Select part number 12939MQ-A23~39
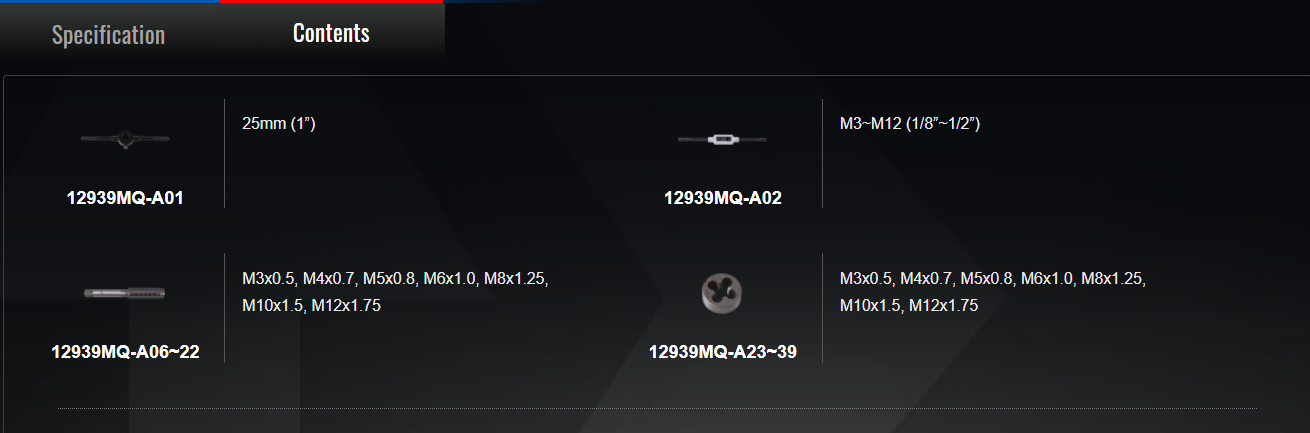This screenshot has height=433, width=1310. 723,352
